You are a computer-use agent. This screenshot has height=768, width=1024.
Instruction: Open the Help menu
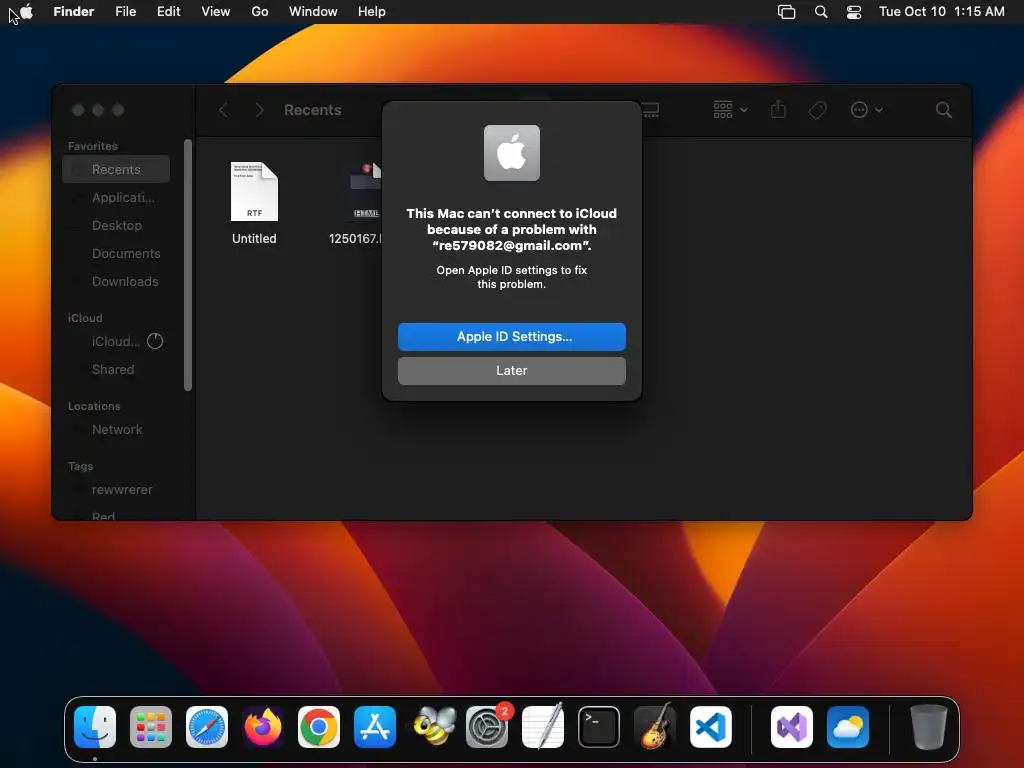[372, 11]
